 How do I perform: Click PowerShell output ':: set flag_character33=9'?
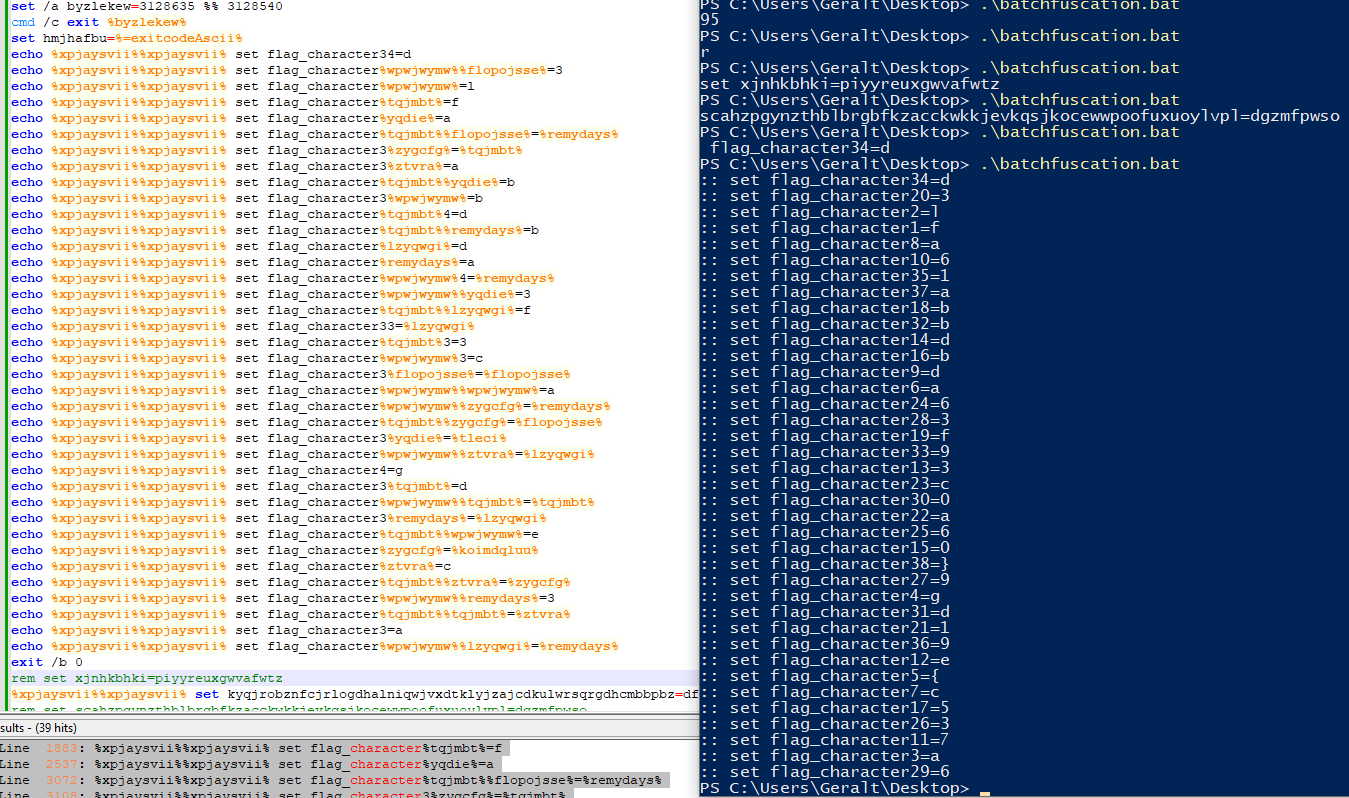(826, 452)
